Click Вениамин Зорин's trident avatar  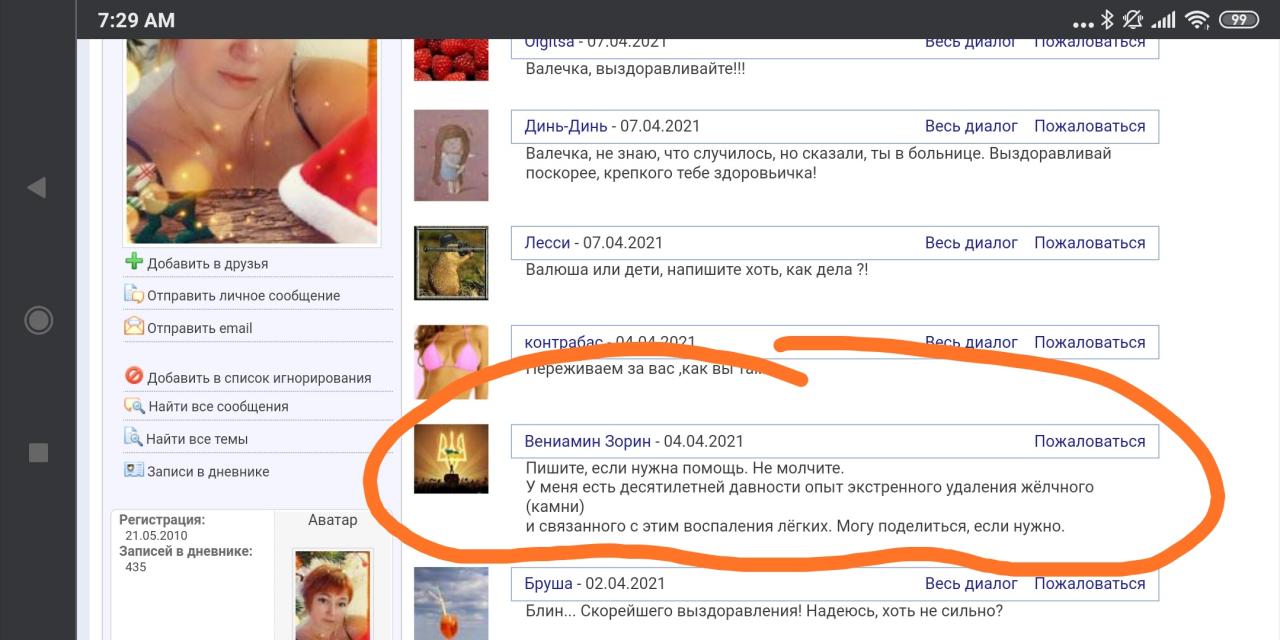[x=451, y=459]
